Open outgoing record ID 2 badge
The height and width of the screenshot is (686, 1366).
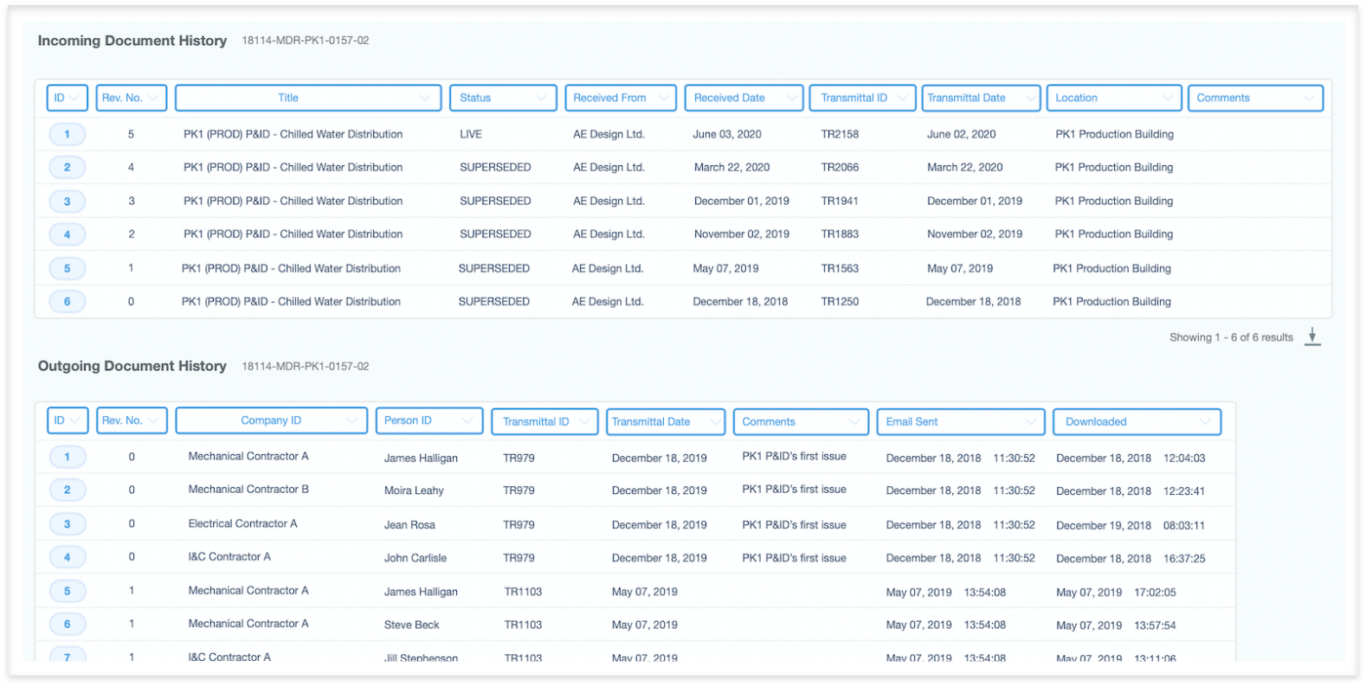[67, 490]
